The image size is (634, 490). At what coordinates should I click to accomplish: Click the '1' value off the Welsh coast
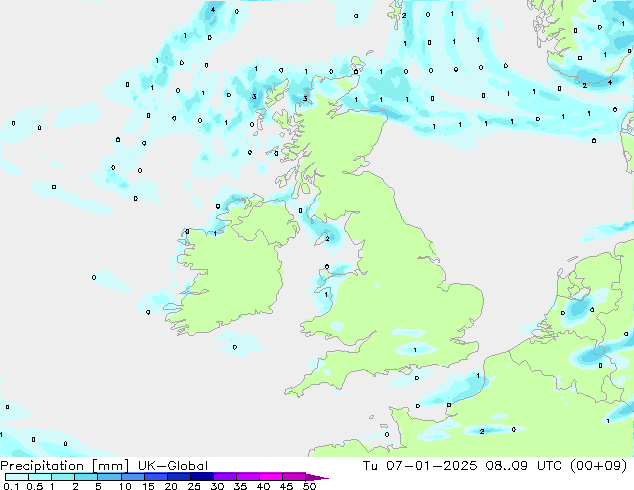pyautogui.click(x=326, y=295)
